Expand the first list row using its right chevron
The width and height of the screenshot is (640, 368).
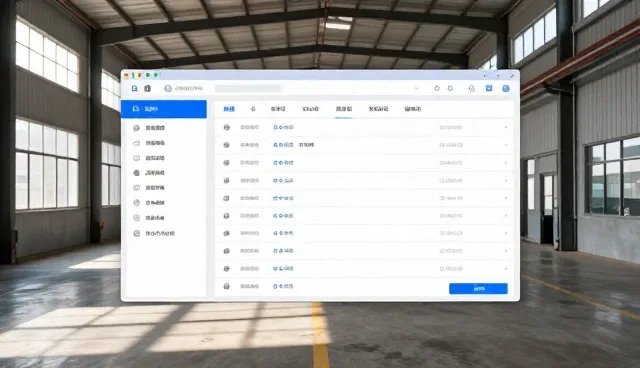pyautogui.click(x=506, y=127)
